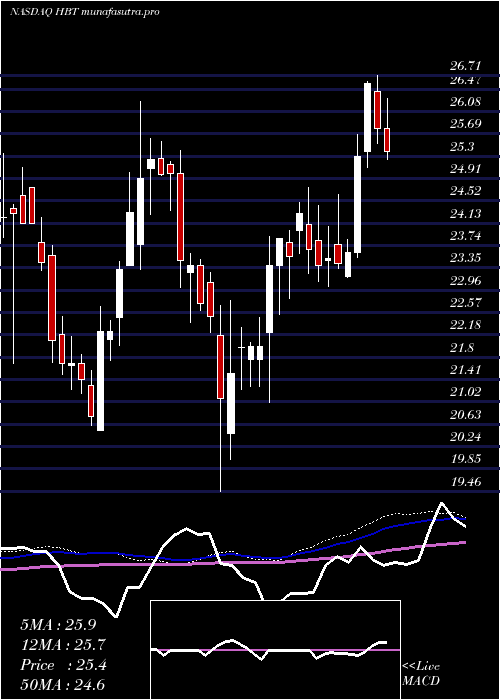This screenshot has height=700, width=500.
Task: Click the 22.18 price axis label
Action: (465, 325)
